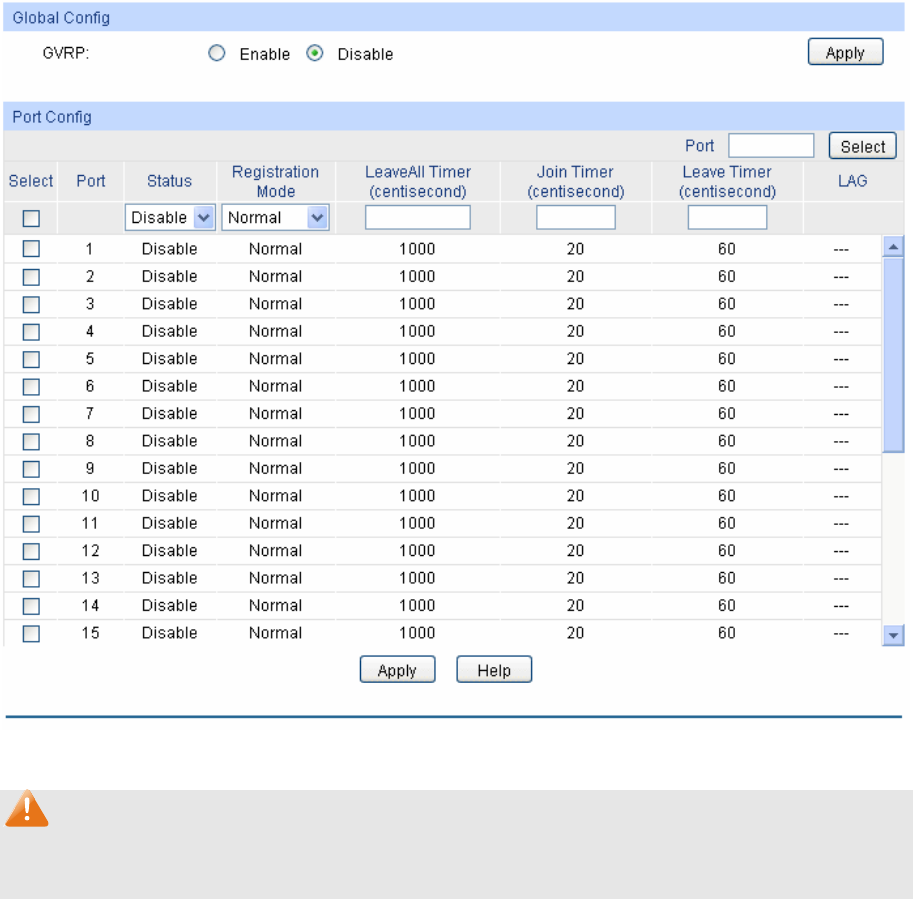Check the checkbox for port 5
This screenshot has width=913, height=899.
[31, 359]
